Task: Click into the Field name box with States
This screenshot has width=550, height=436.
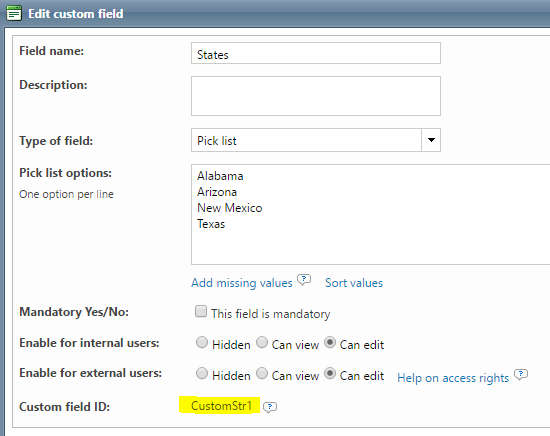Action: 316,53
